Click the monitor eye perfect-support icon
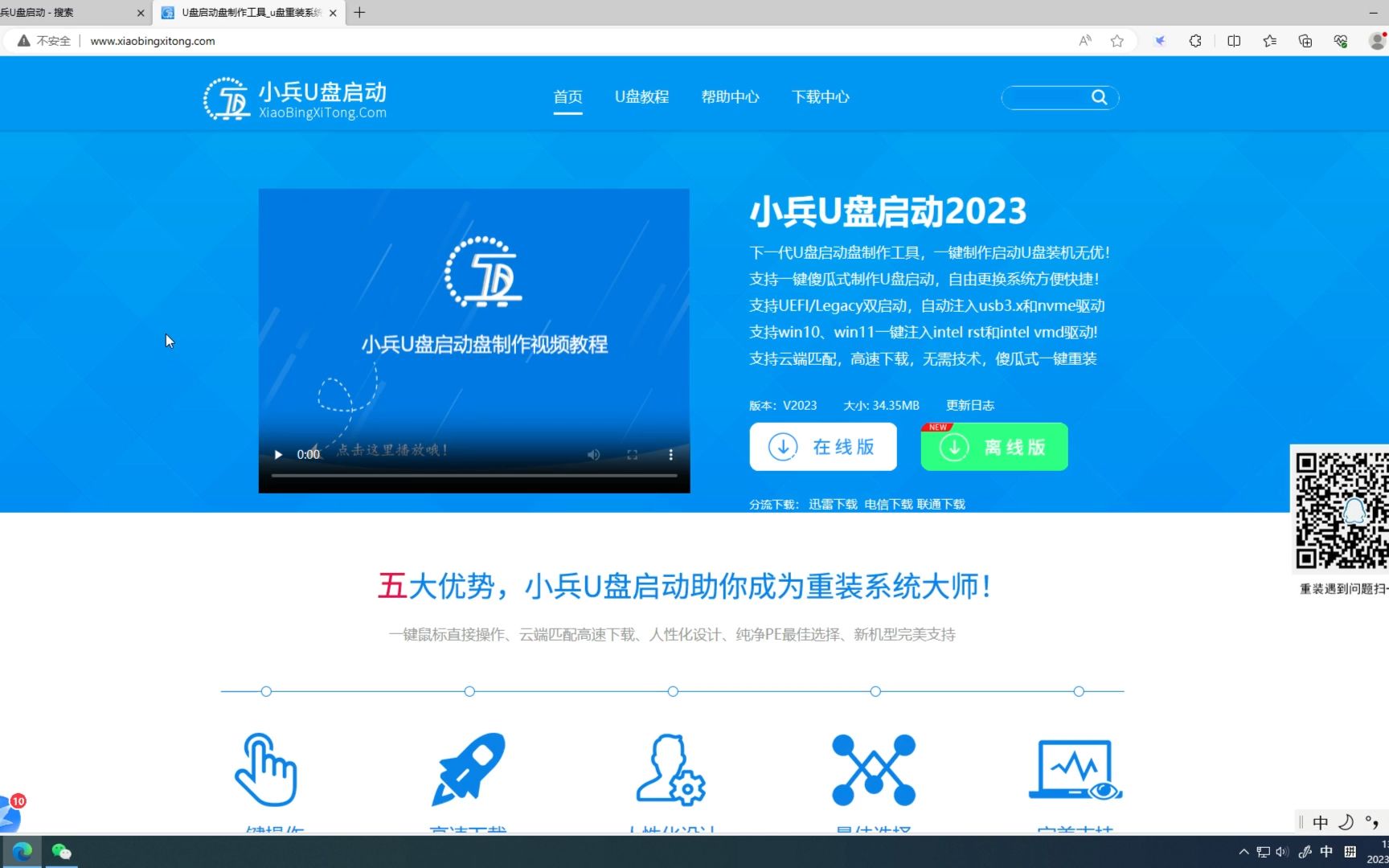 coord(1076,769)
